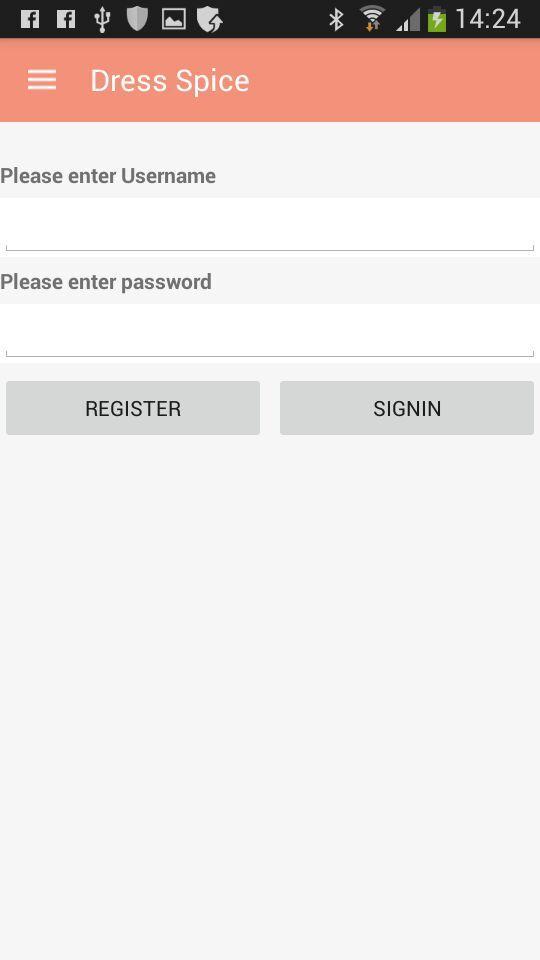Screen dimensions: 540x960
Task: Tap the mobile signal strength icon
Action: click(408, 21)
